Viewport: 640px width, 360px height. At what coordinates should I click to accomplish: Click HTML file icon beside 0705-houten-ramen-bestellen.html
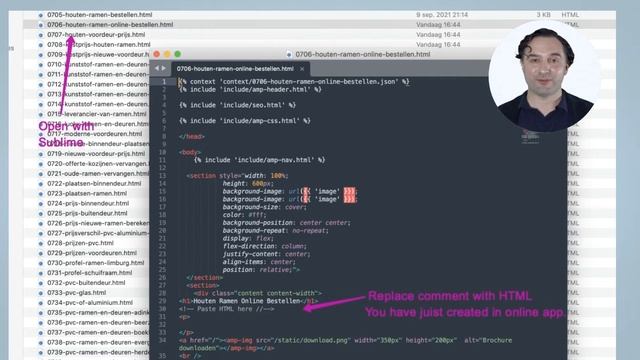pos(40,15)
